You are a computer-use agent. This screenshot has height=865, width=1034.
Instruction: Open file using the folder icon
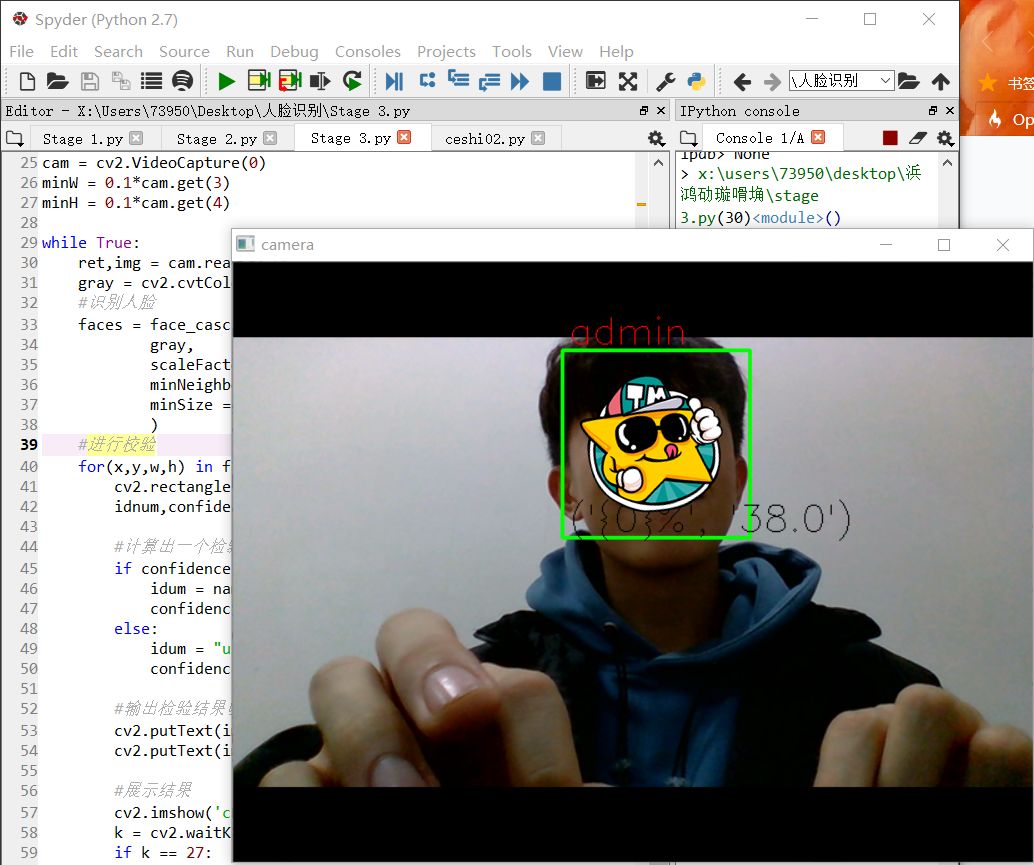(x=57, y=82)
